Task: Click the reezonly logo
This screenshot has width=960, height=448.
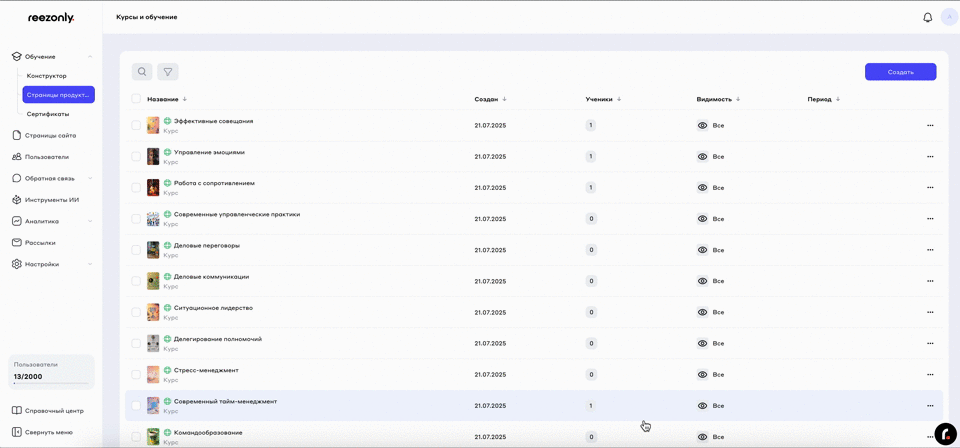Action: coord(51,18)
